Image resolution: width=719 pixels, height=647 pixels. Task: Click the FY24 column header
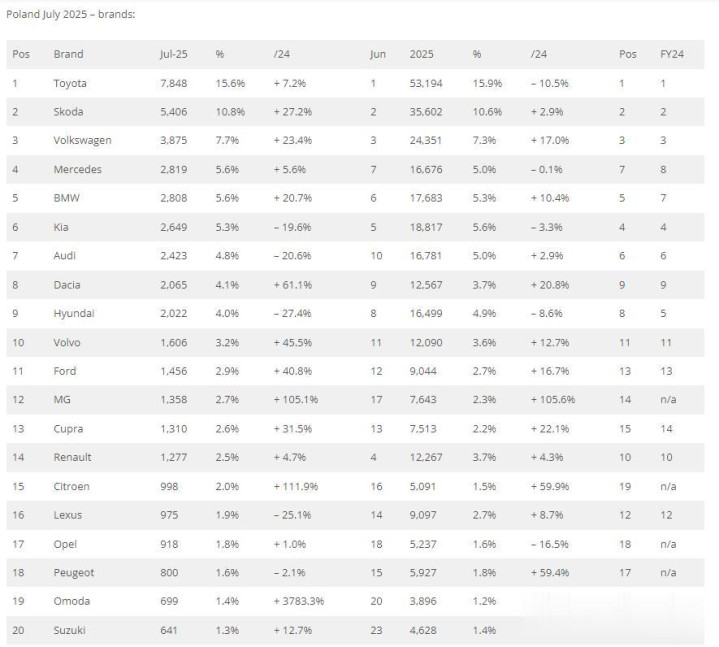pos(672,54)
